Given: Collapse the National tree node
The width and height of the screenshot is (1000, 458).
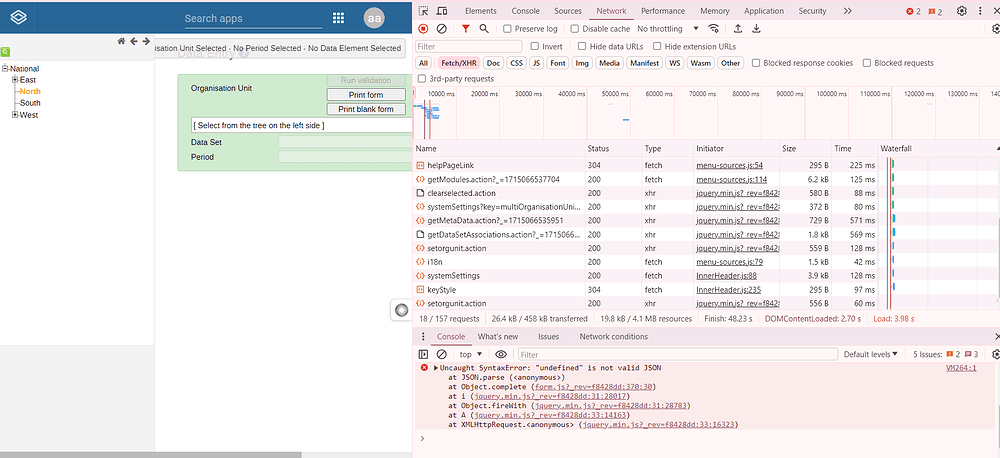Looking at the screenshot, I should pos(5,69).
